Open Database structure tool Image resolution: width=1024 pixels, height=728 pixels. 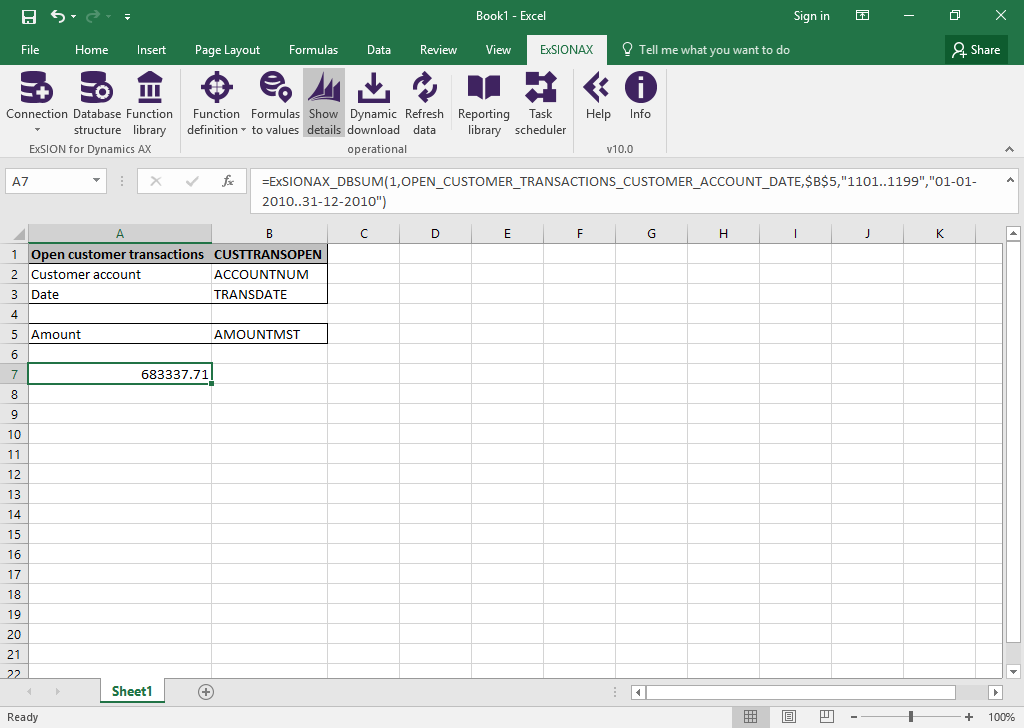click(x=97, y=103)
